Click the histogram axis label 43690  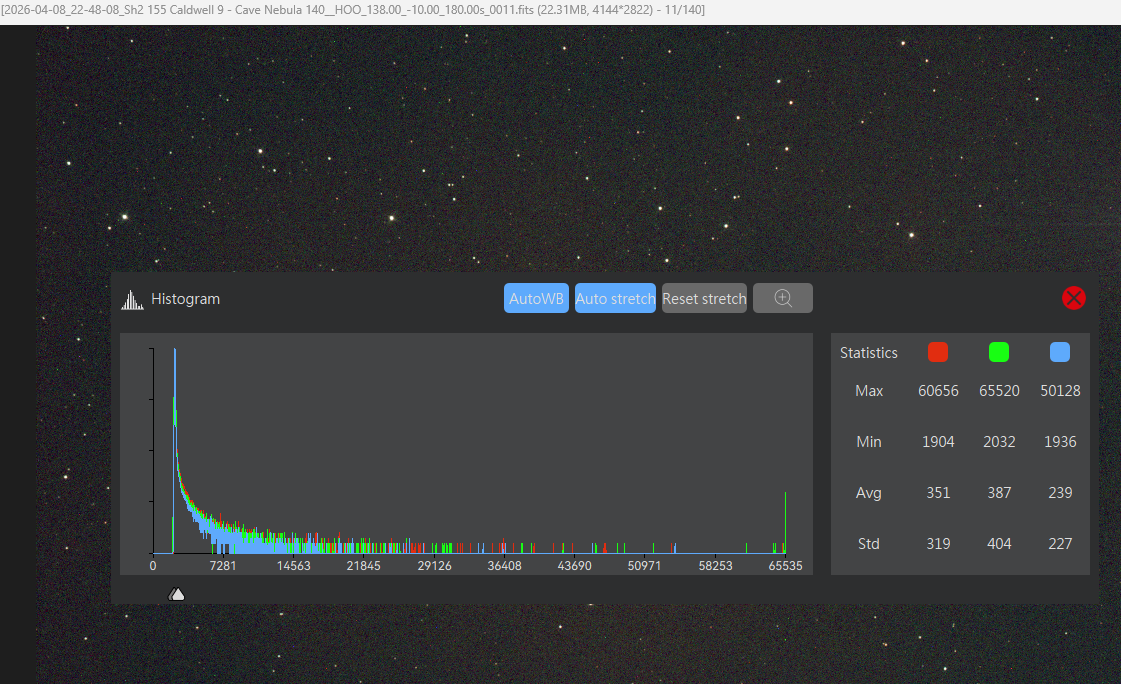[x=575, y=566]
